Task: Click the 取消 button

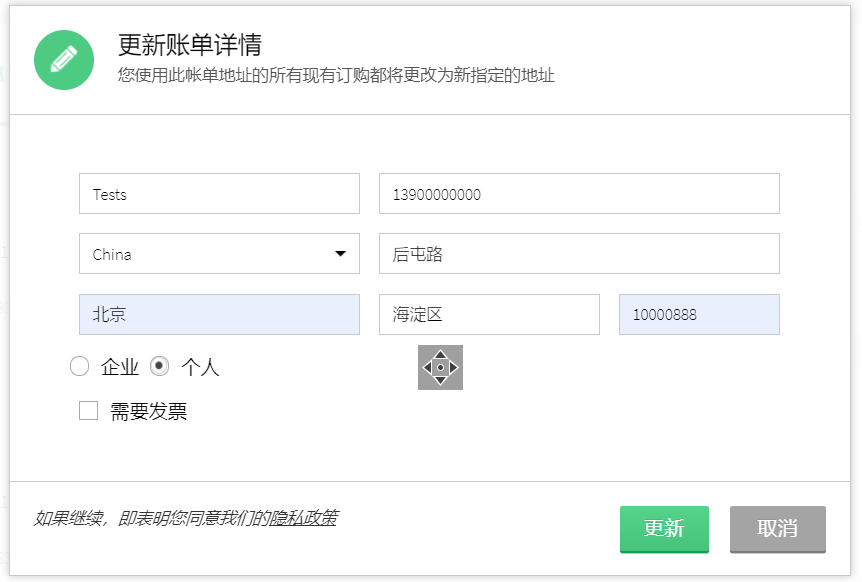Action: (x=777, y=529)
